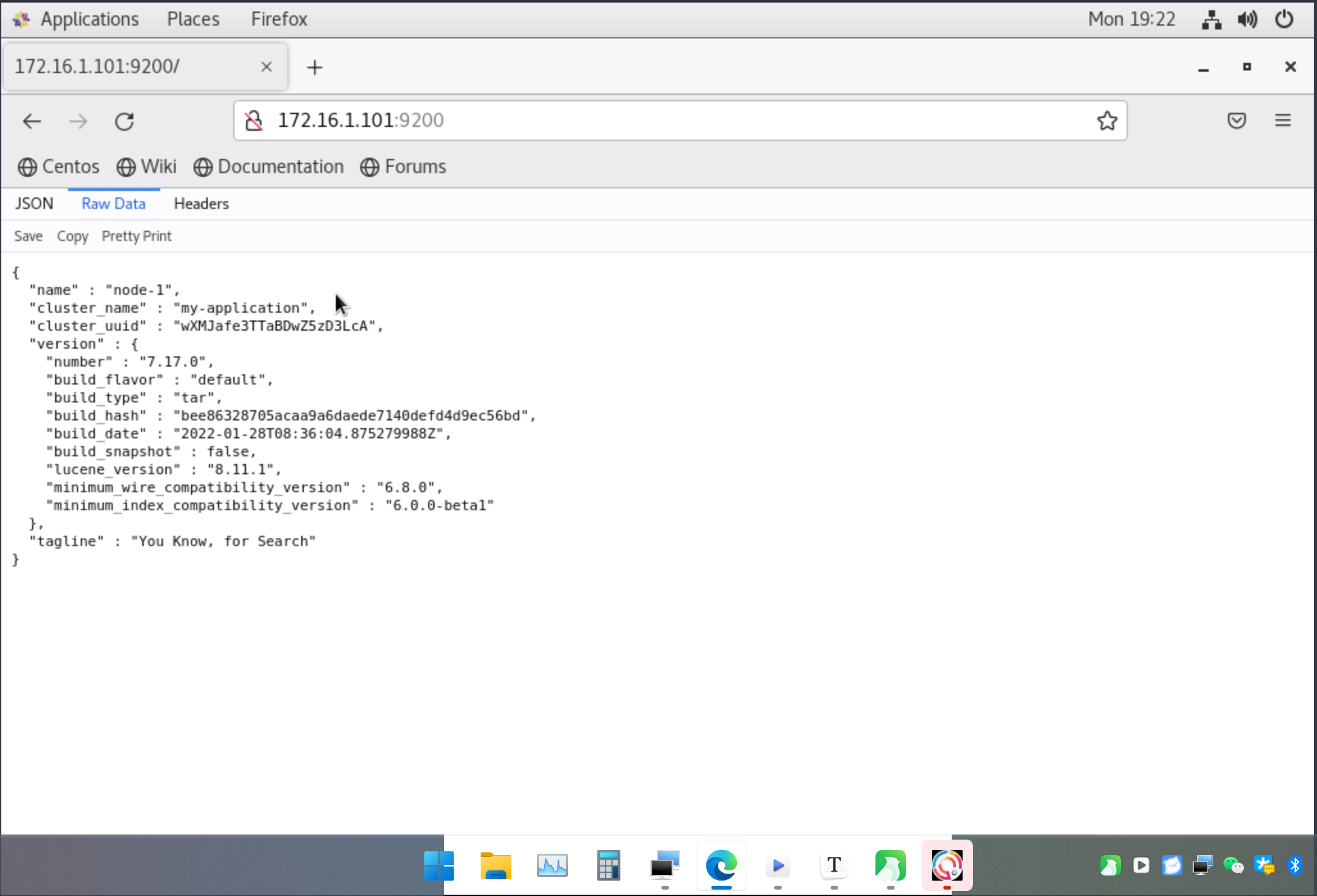
Task: Switch to the Headers tab
Action: [201, 203]
